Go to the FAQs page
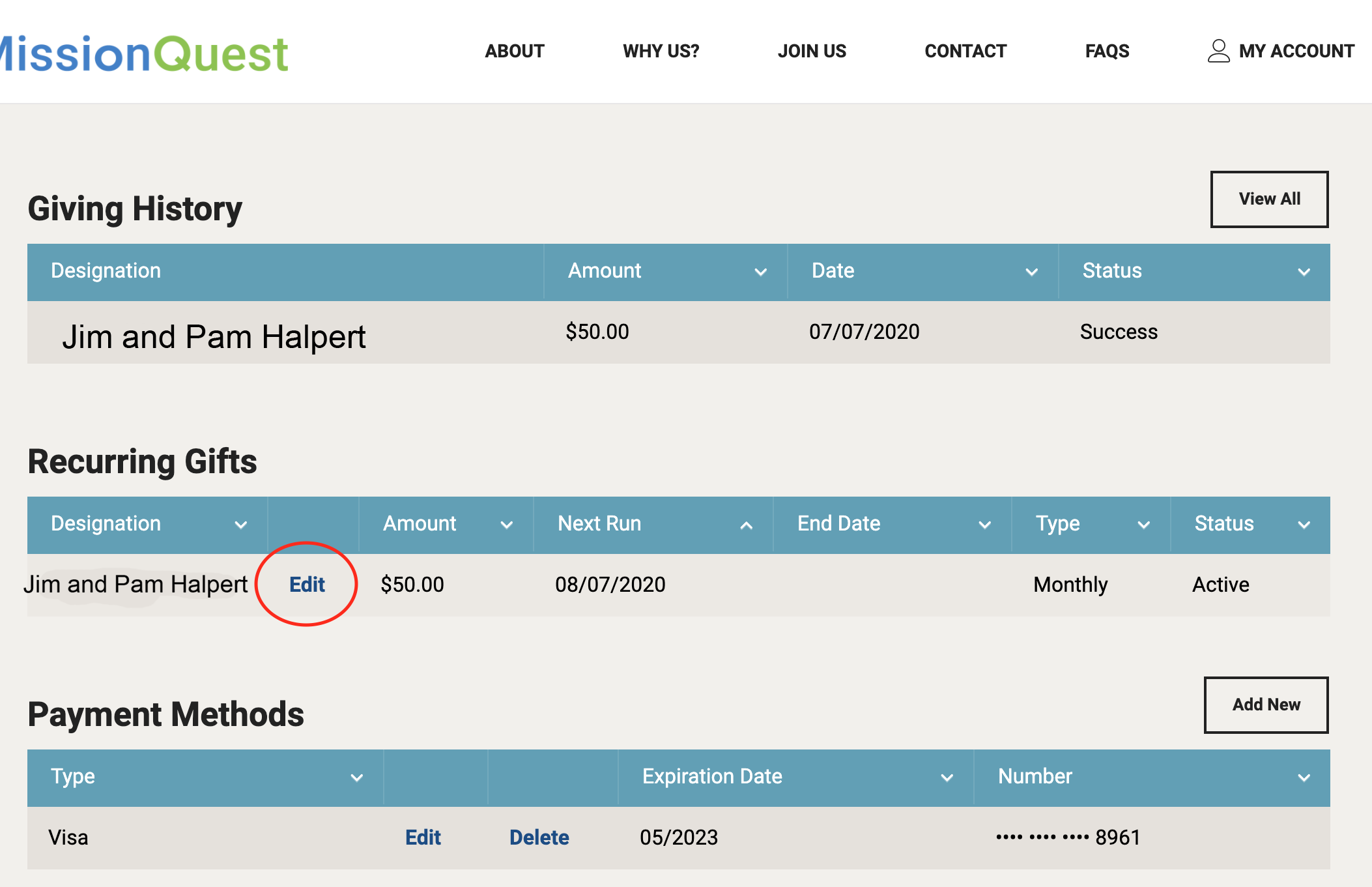The image size is (1372, 887). [1107, 51]
